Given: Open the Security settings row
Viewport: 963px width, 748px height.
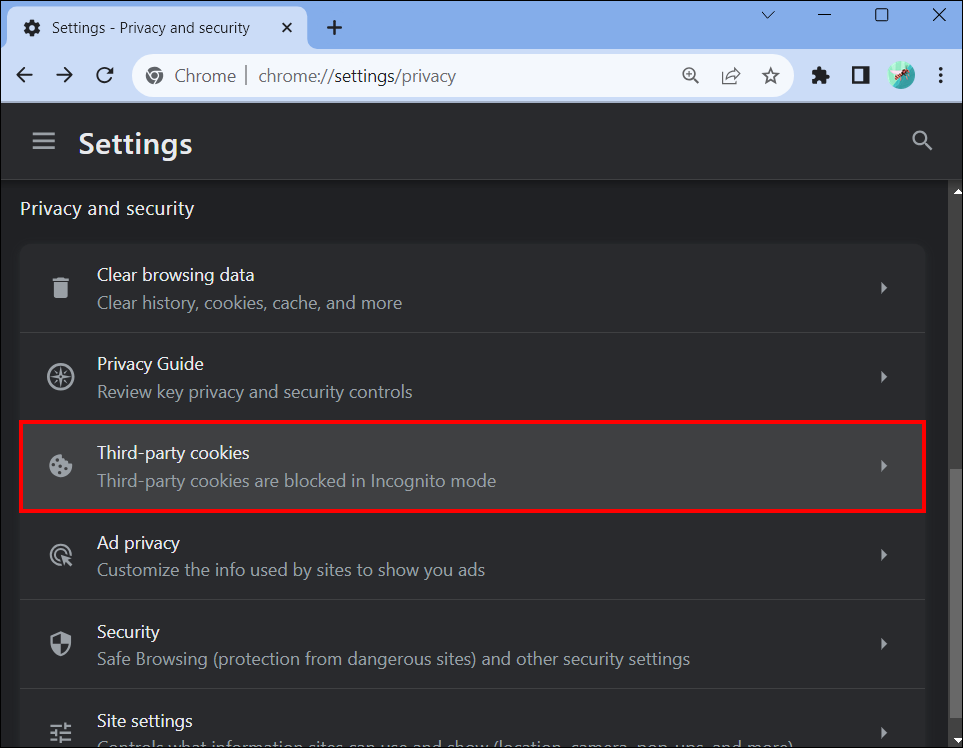Looking at the screenshot, I should (x=472, y=644).
